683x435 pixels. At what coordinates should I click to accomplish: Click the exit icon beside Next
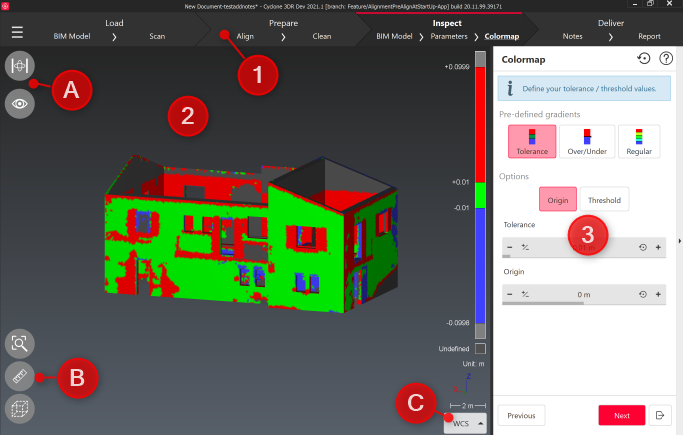click(x=661, y=415)
